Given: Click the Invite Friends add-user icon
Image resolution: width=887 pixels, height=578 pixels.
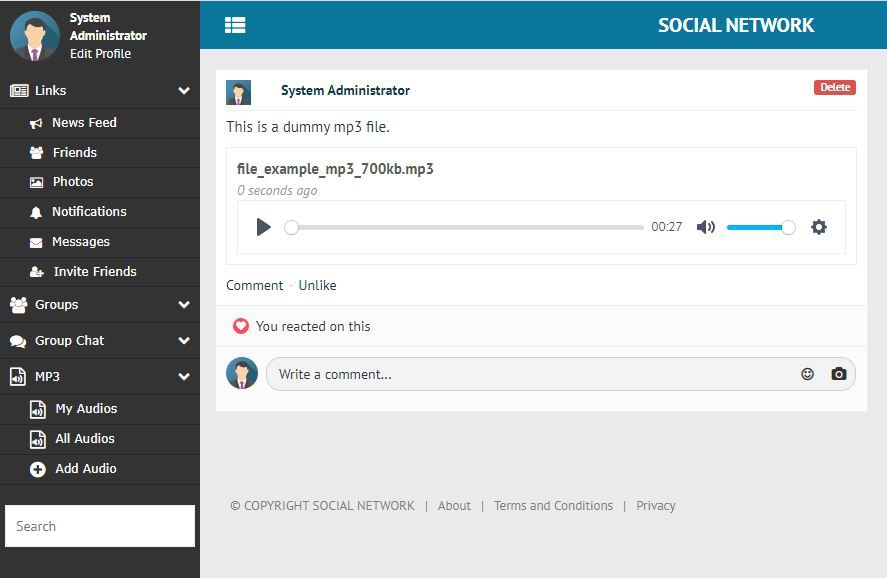Looking at the screenshot, I should coord(37,272).
